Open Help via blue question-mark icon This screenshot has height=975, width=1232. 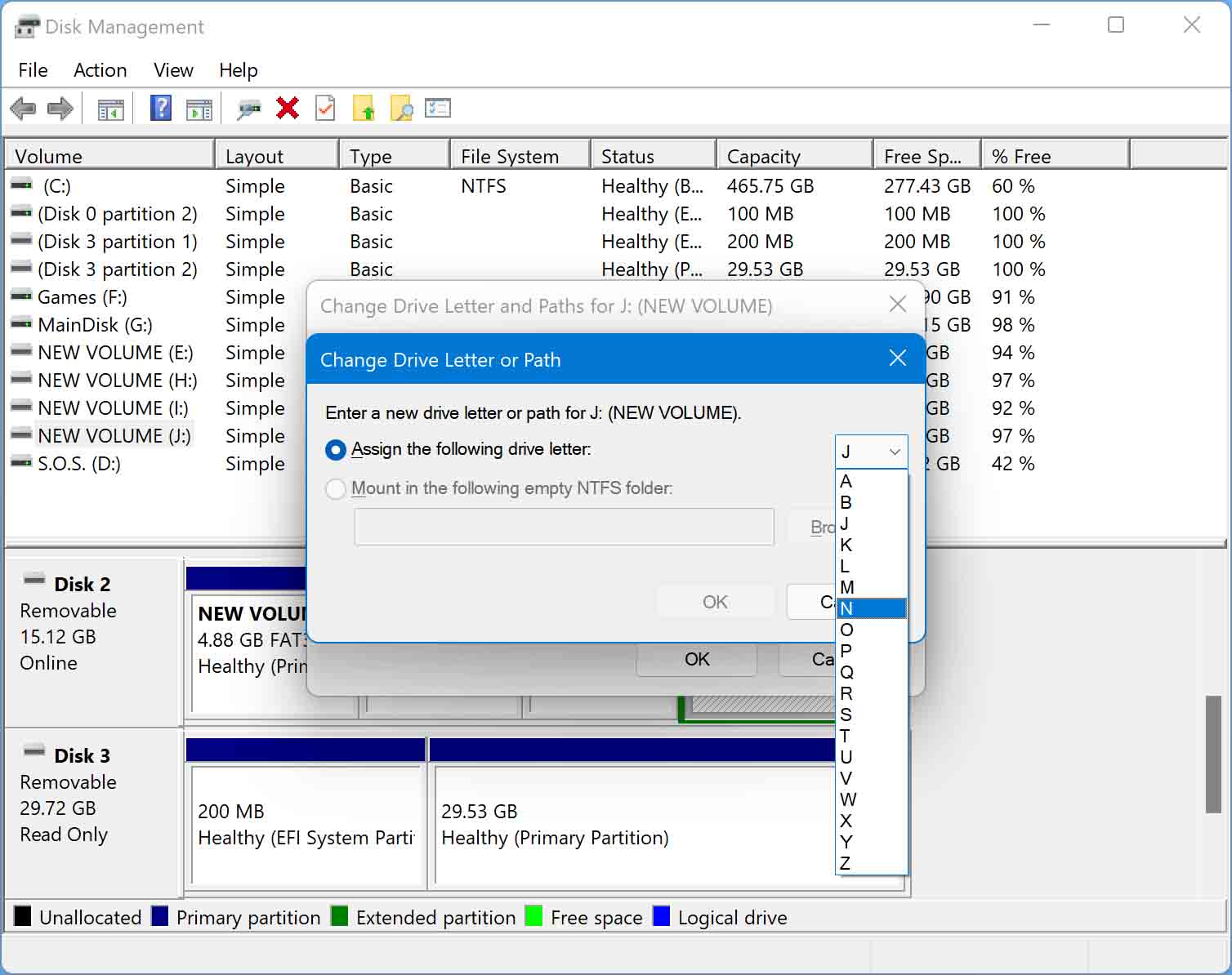tap(161, 108)
